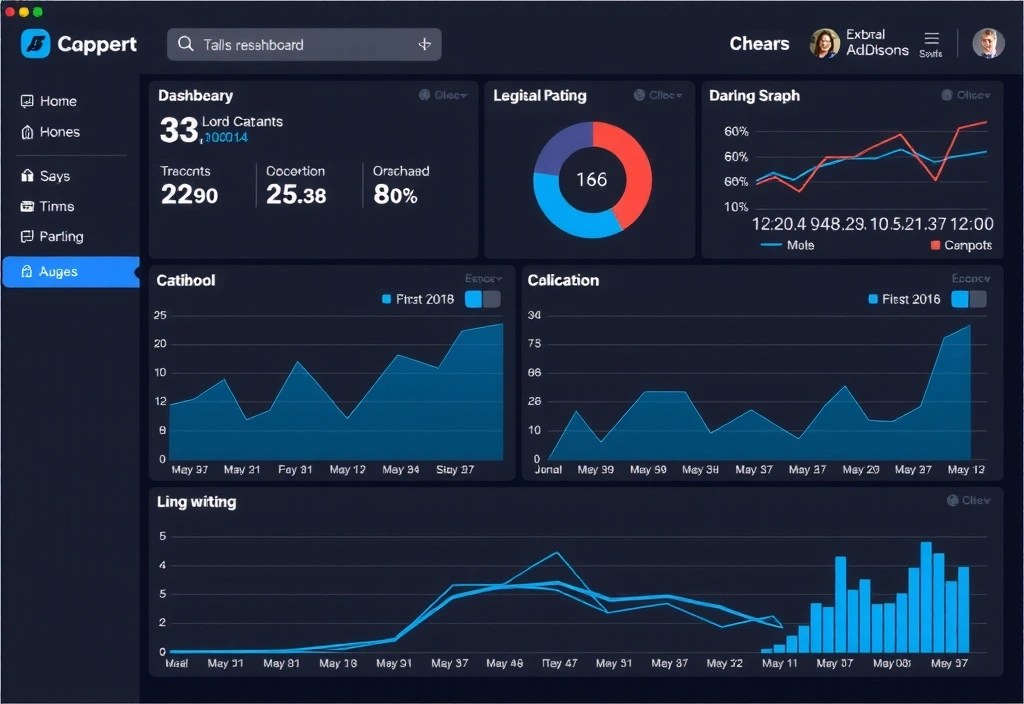Image resolution: width=1024 pixels, height=704 pixels.
Task: Click inside the Talls reshdoard search field
Action: [x=290, y=44]
